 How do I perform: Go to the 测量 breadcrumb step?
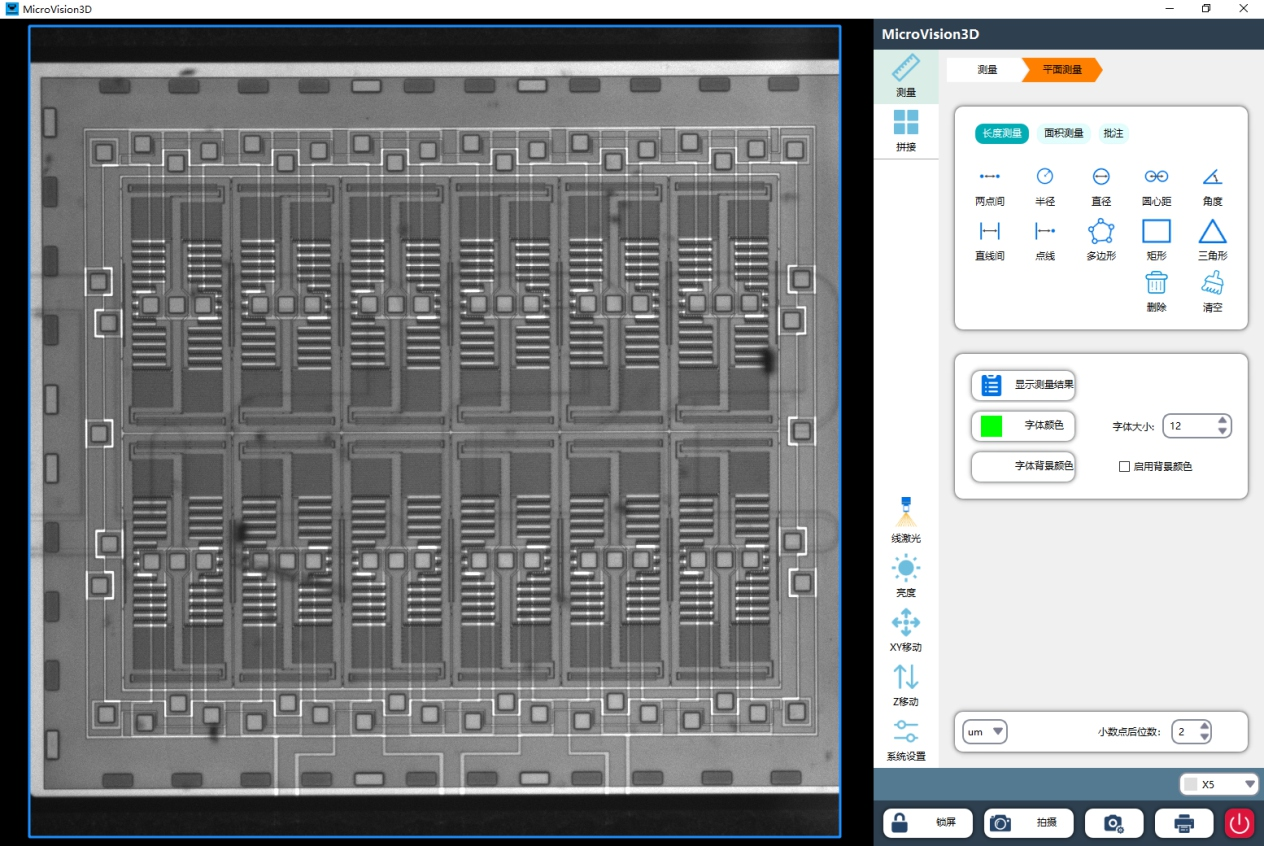[x=985, y=70]
